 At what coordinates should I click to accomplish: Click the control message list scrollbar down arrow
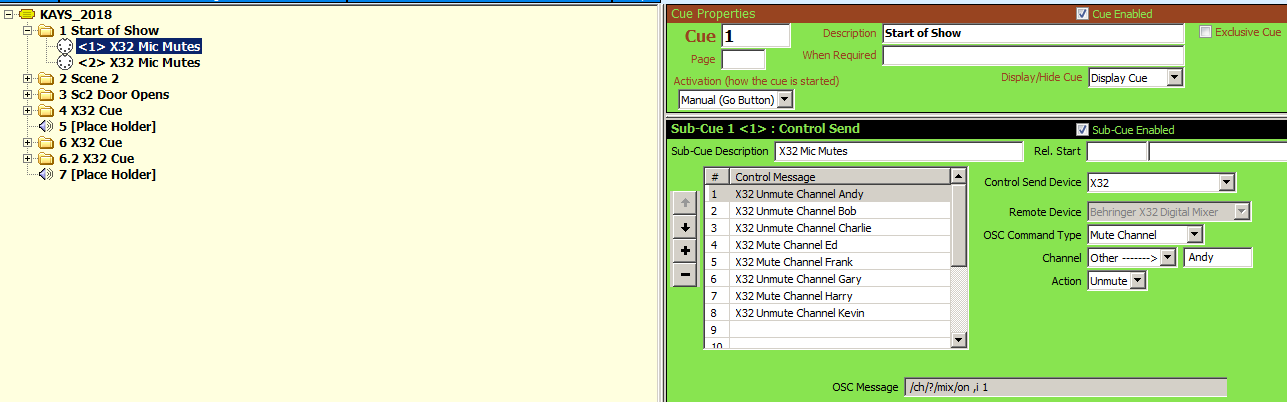[959, 341]
